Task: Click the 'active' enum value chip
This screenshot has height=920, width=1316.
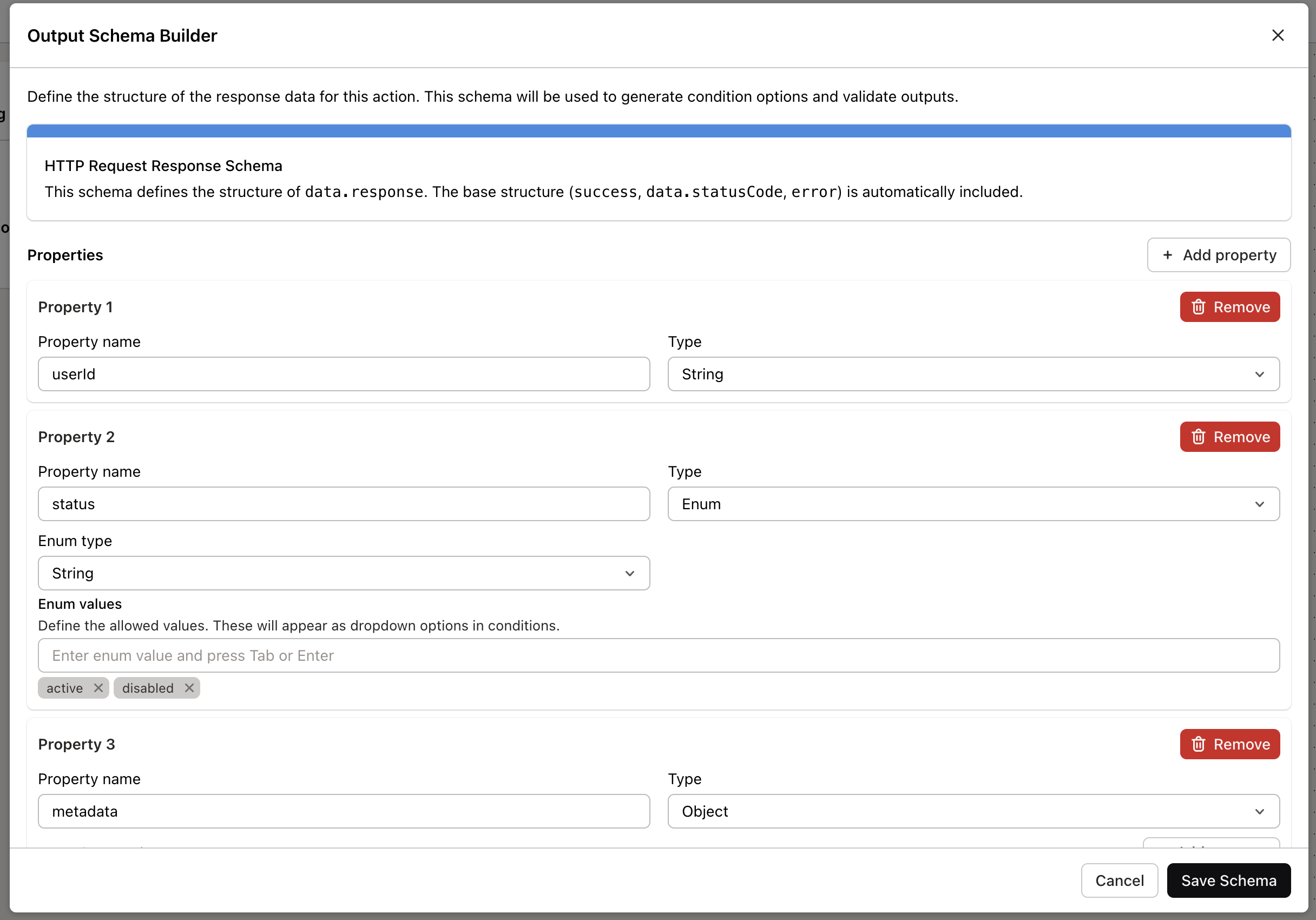Action: pyautogui.click(x=64, y=688)
